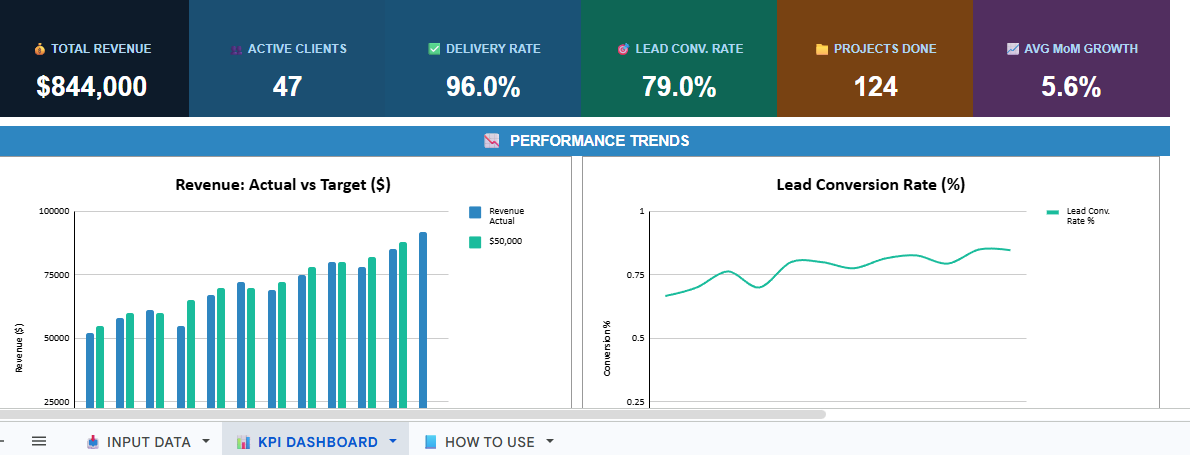Click the TOTAL REVENUE label
The height and width of the screenshot is (455, 1190).
pyautogui.click(x=101, y=49)
